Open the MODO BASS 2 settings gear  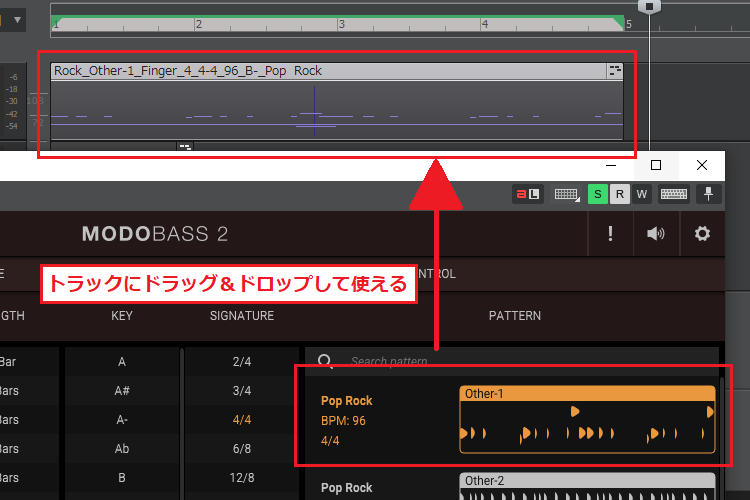pyautogui.click(x=702, y=233)
